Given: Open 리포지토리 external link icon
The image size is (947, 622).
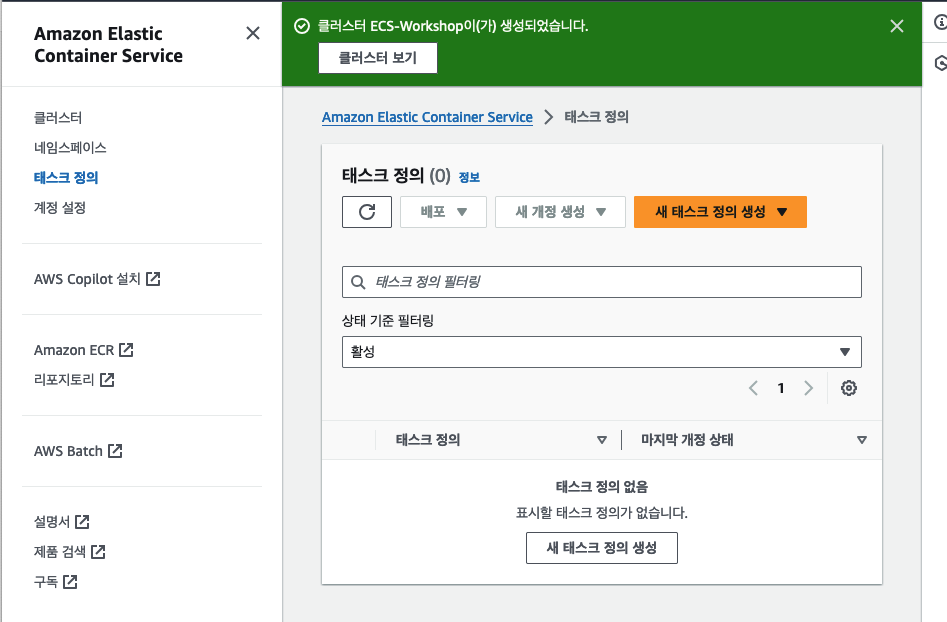Looking at the screenshot, I should click(x=107, y=380).
